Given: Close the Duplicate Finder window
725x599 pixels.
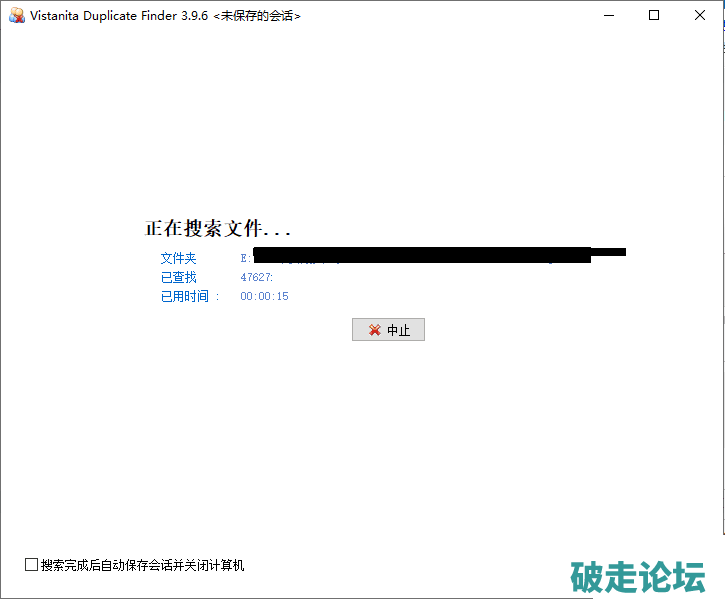Looking at the screenshot, I should (x=698, y=16).
